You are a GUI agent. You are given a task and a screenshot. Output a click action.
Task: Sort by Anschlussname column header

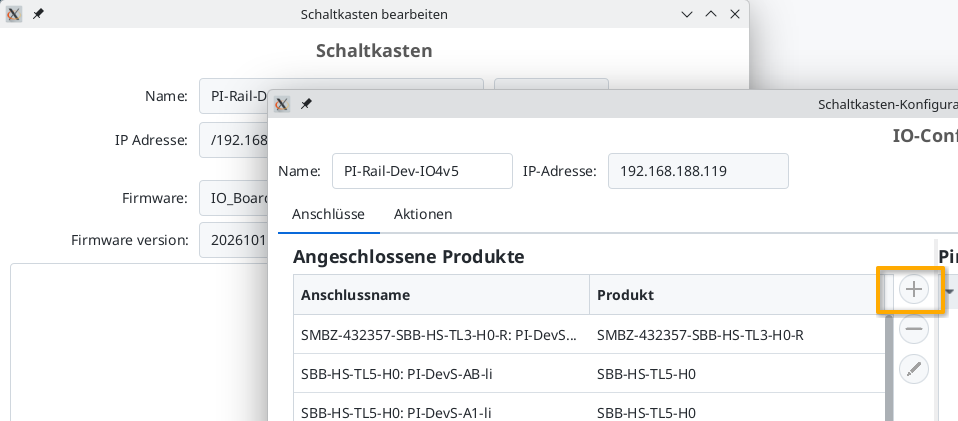coord(441,295)
